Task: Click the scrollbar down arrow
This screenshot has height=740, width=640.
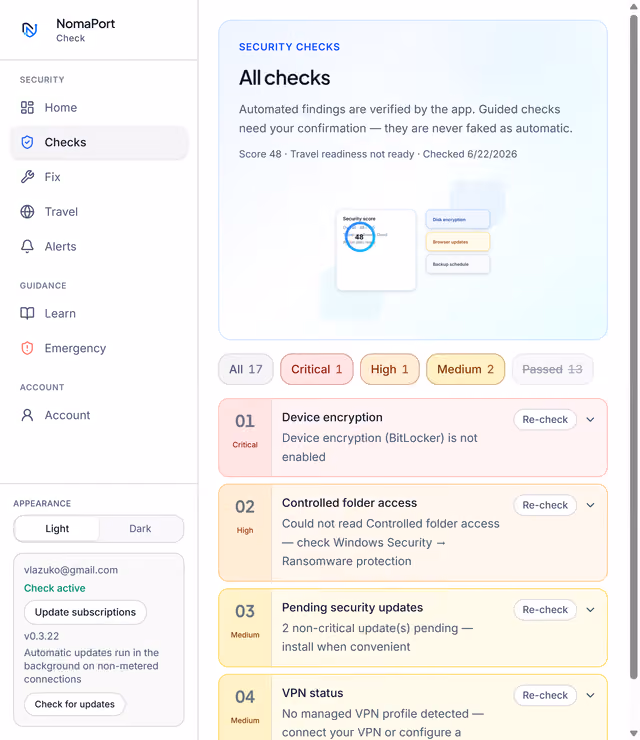Action: pos(634,733)
